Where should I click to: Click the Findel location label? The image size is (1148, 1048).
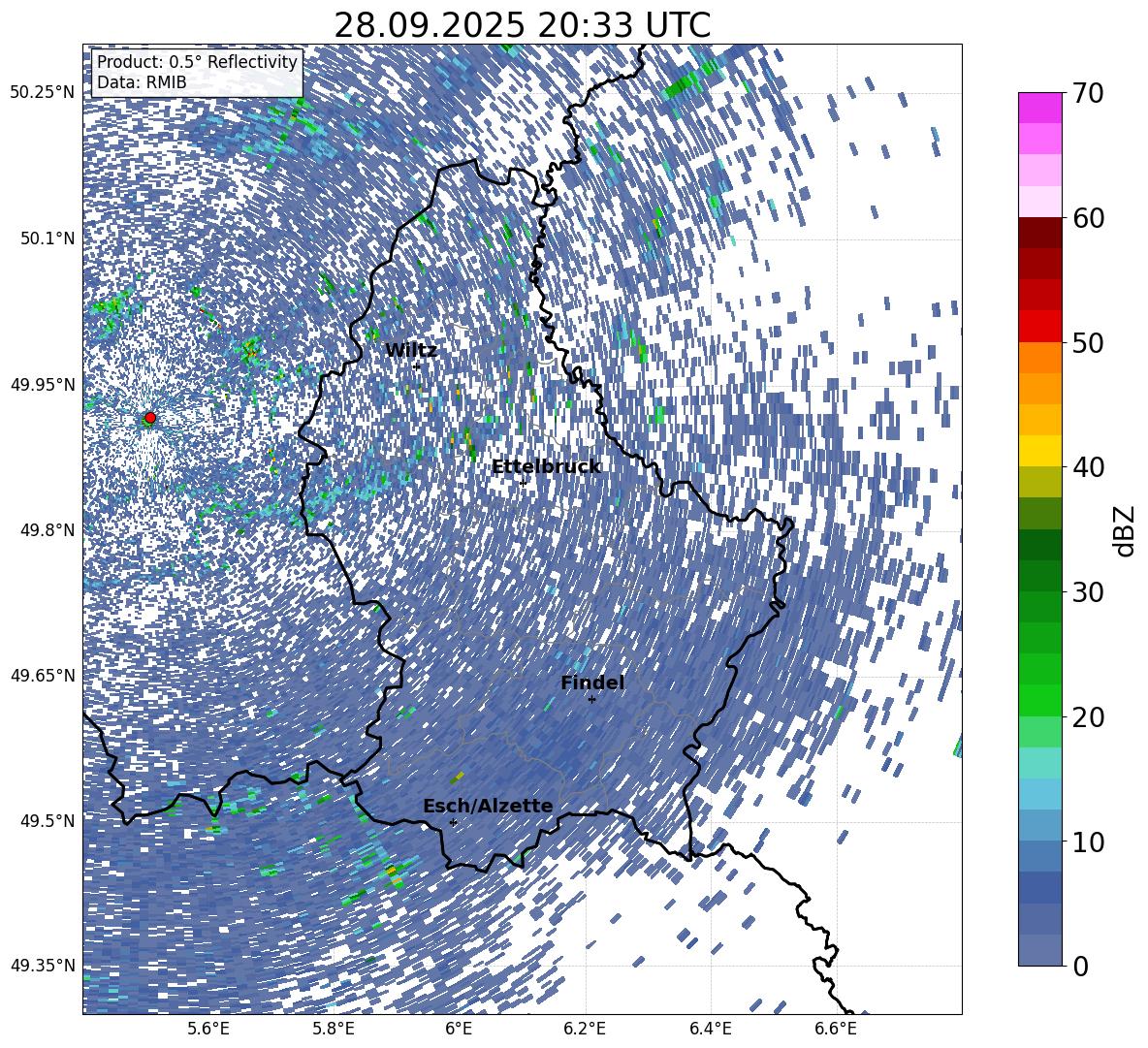tap(592, 683)
